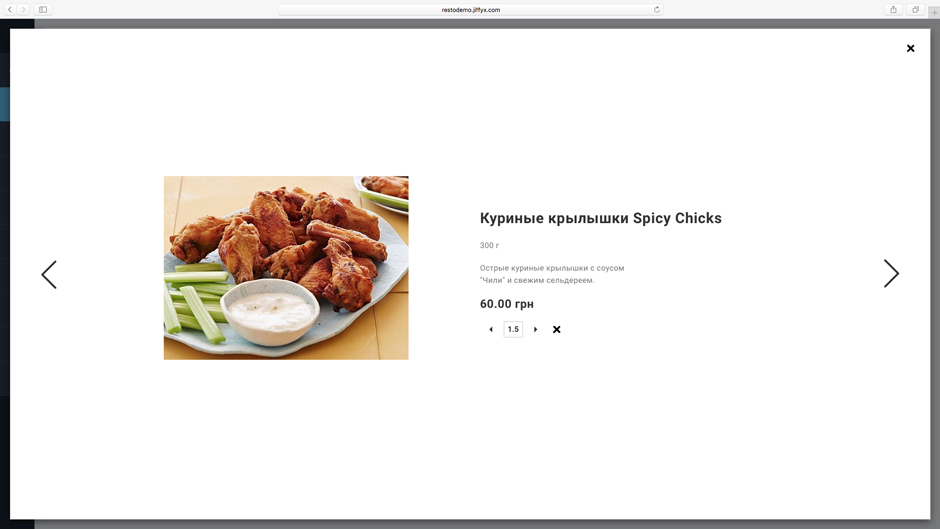Image resolution: width=940 pixels, height=529 pixels.
Task: Open the Safari share menu
Action: click(x=893, y=10)
